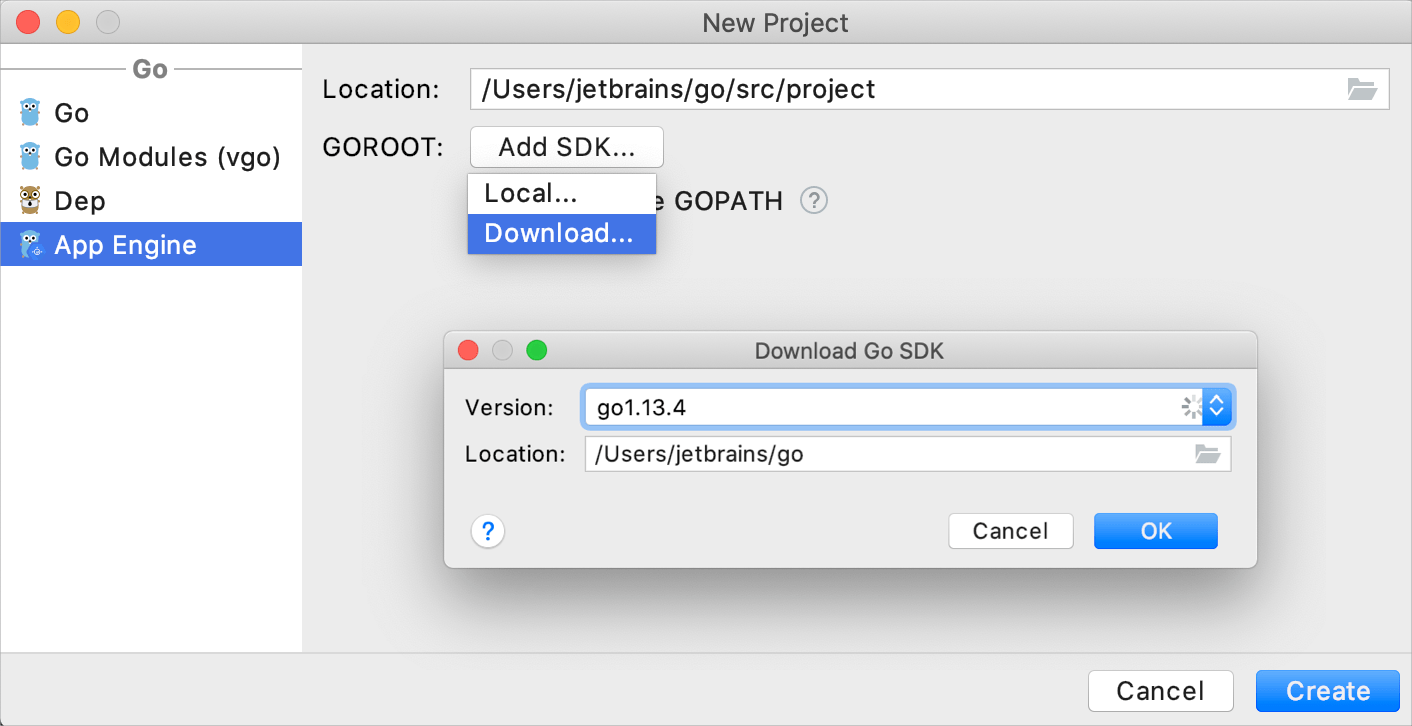Viewport: 1412px width, 726px height.
Task: Click the Create button
Action: [1328, 691]
